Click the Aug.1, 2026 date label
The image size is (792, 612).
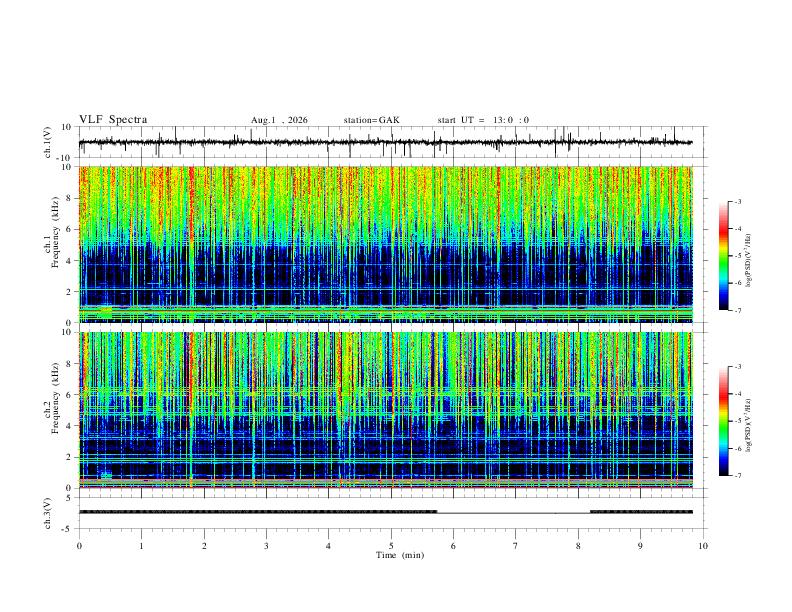279,120
